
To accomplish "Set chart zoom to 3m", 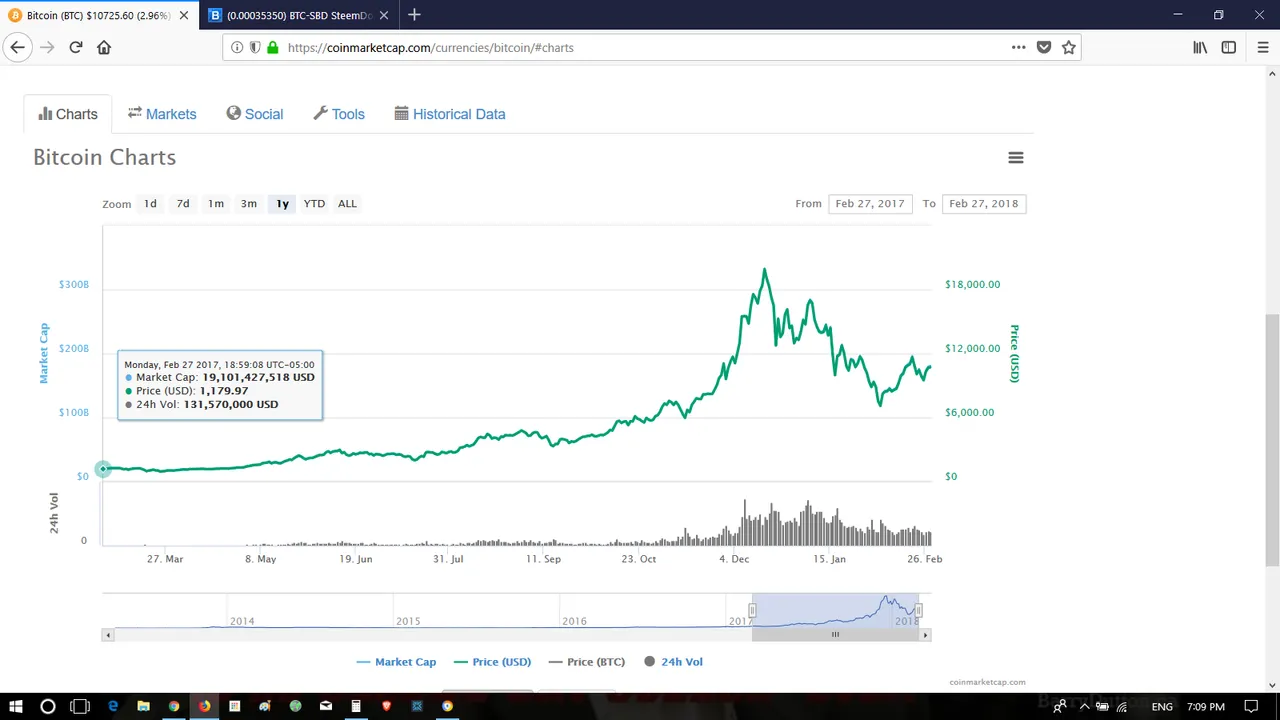I will coord(249,204).
